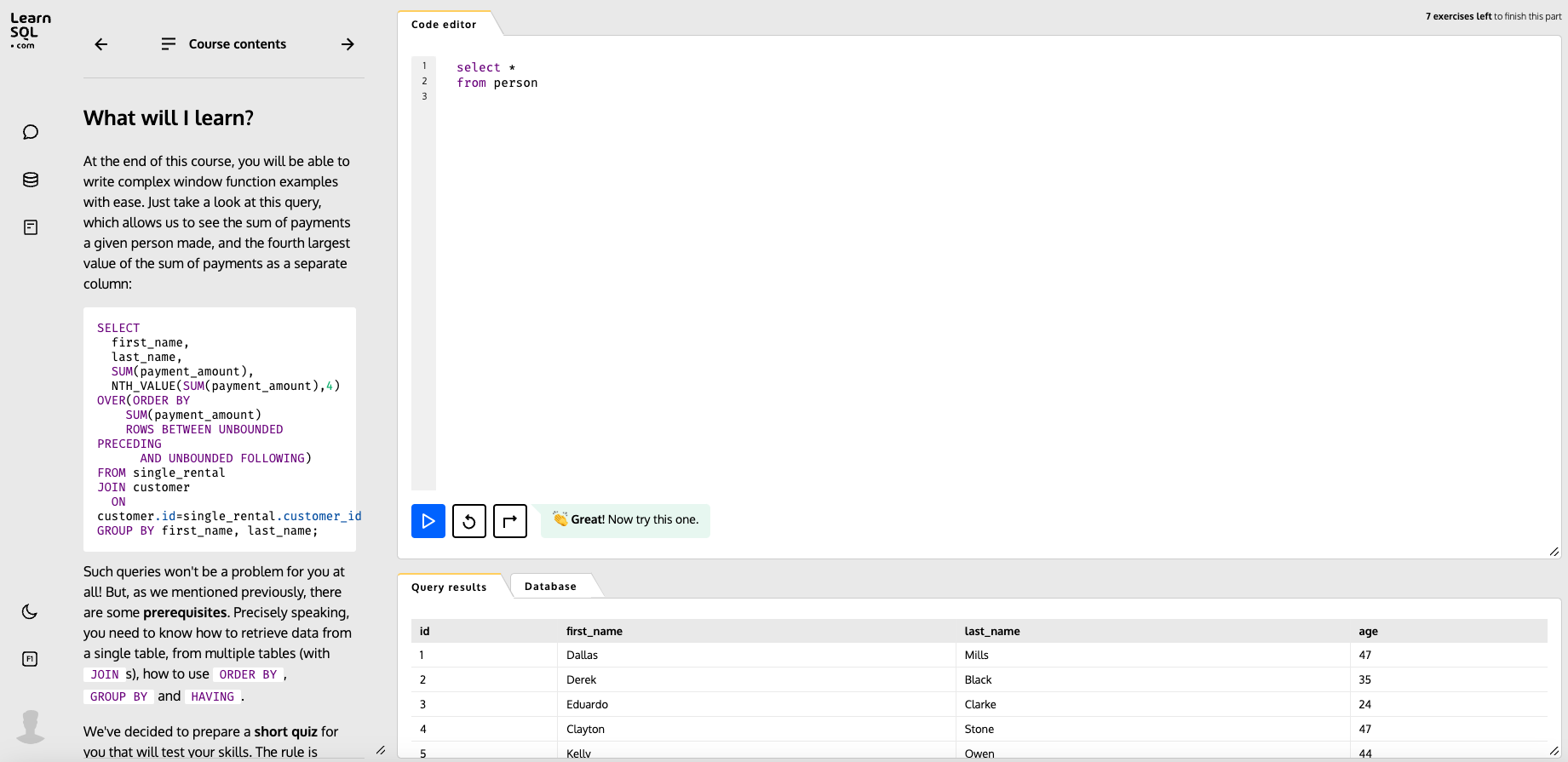Click the bold 'prerequisites' word

pyautogui.click(x=185, y=612)
